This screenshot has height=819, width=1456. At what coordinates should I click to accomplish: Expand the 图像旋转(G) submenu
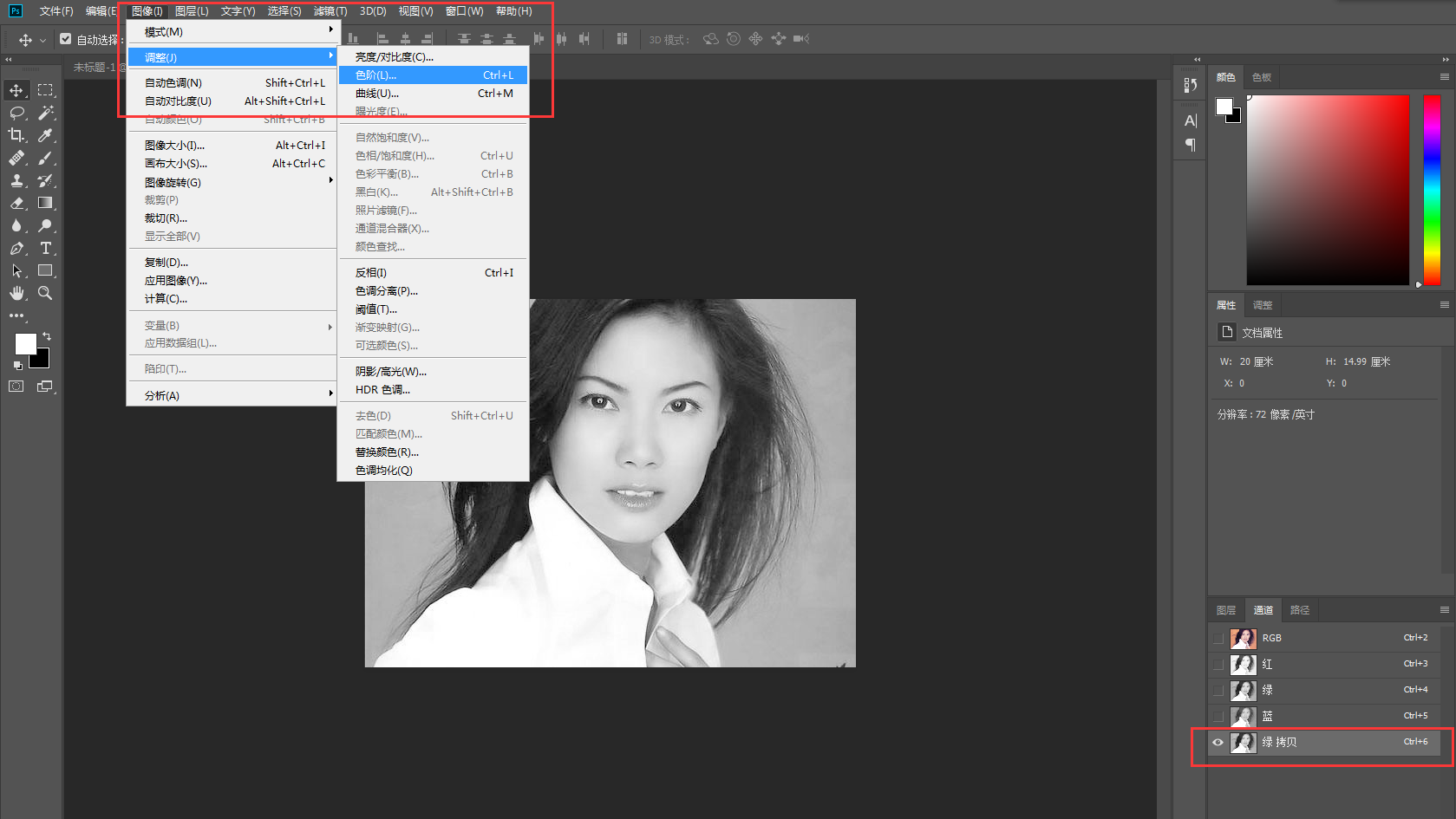point(232,182)
